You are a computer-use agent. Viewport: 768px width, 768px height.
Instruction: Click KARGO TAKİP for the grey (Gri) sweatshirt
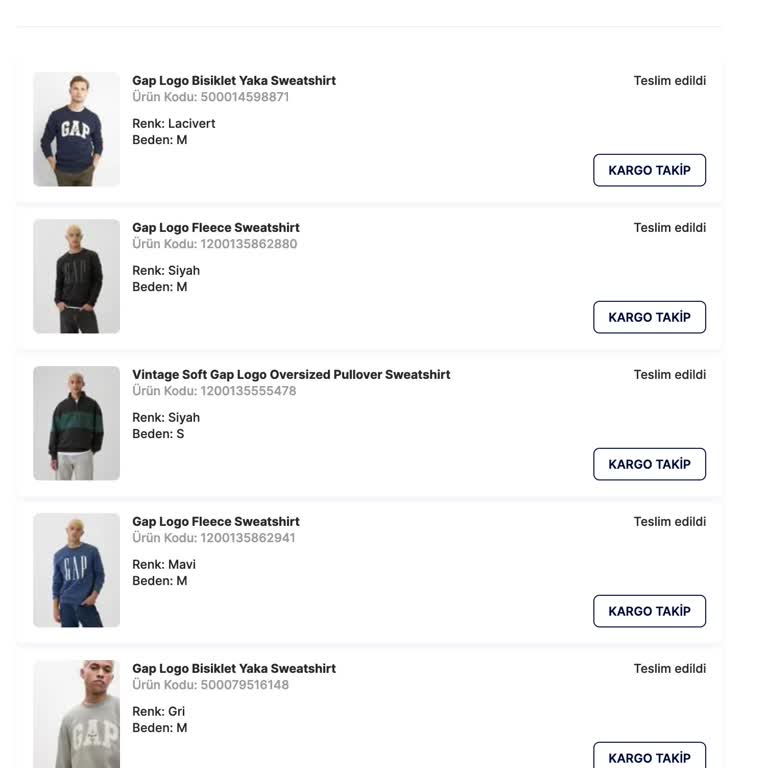649,757
